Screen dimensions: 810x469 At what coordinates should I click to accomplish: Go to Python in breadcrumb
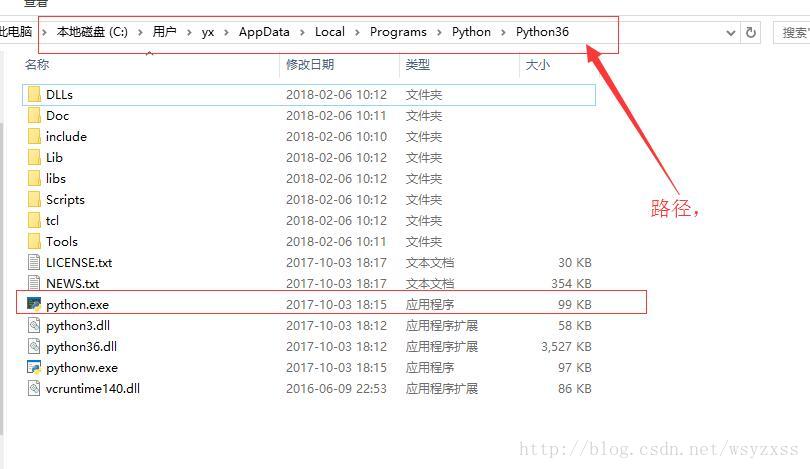(x=471, y=32)
